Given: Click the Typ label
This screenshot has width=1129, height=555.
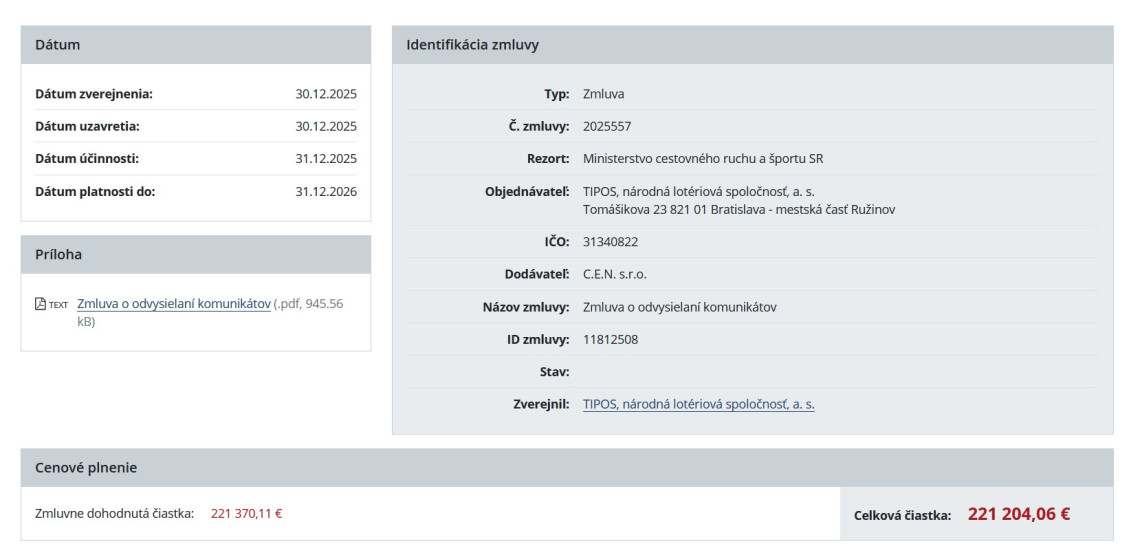Looking at the screenshot, I should 557,94.
